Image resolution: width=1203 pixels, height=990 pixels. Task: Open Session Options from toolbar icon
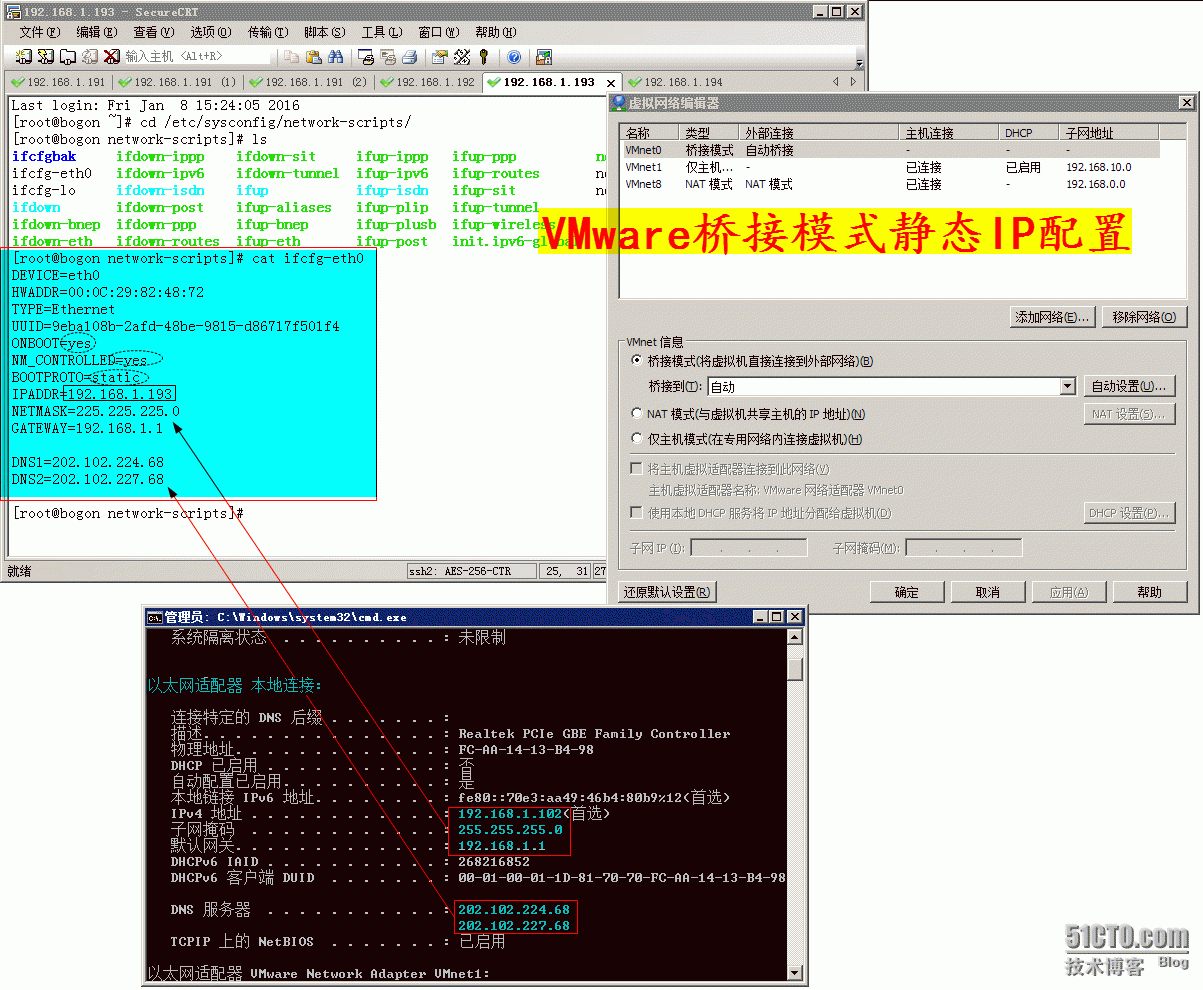[x=440, y=57]
